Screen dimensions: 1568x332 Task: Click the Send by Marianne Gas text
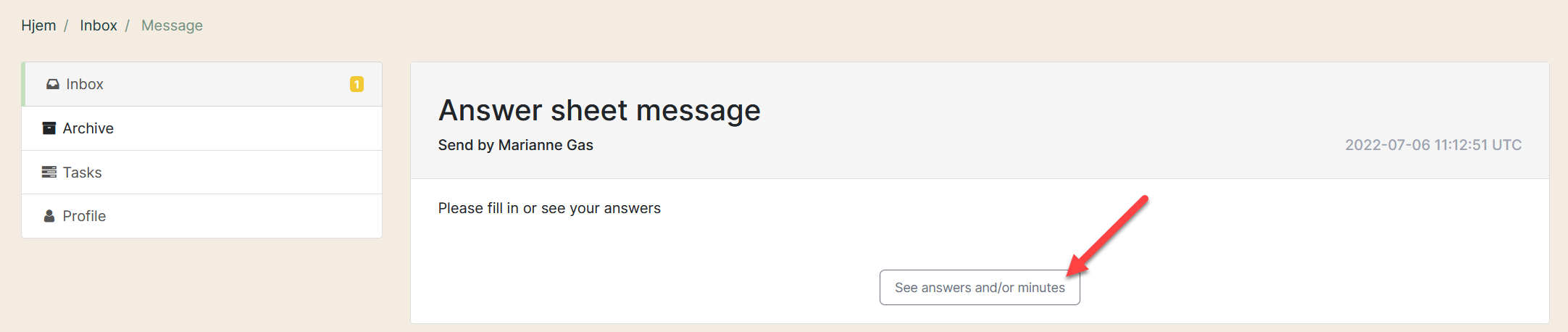coord(515,145)
